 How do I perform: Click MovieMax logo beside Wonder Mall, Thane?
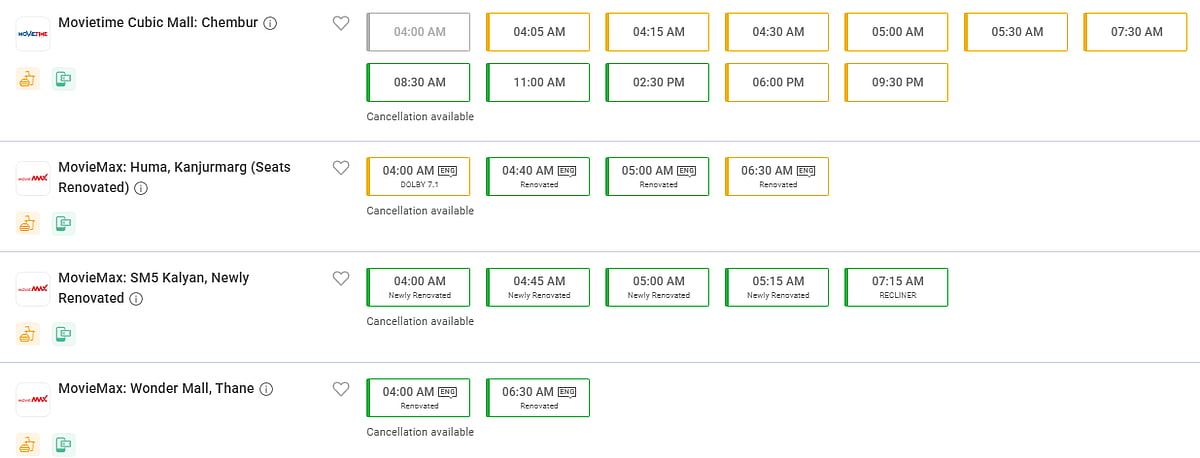(33, 399)
